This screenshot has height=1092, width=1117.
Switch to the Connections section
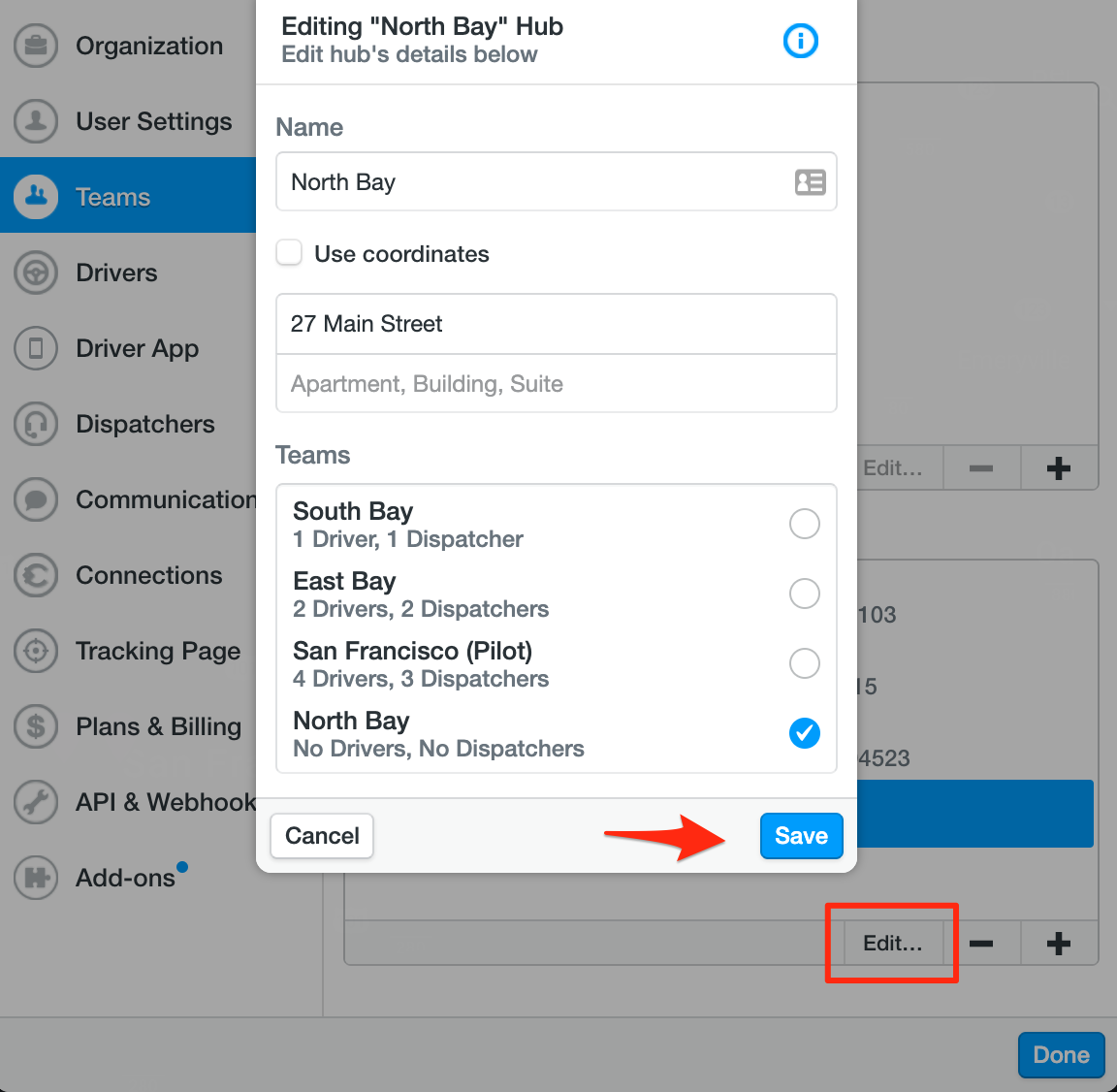tap(128, 575)
